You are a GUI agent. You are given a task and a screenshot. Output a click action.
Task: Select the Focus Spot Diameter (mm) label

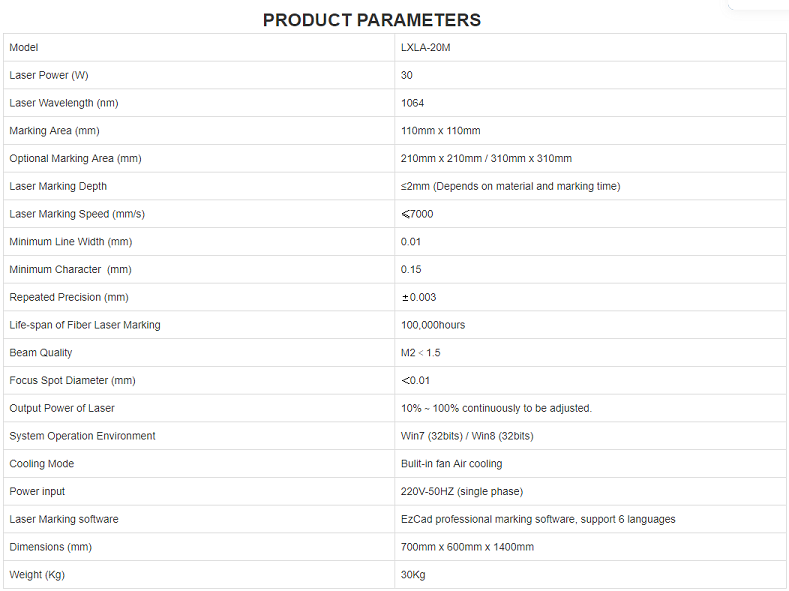point(72,381)
